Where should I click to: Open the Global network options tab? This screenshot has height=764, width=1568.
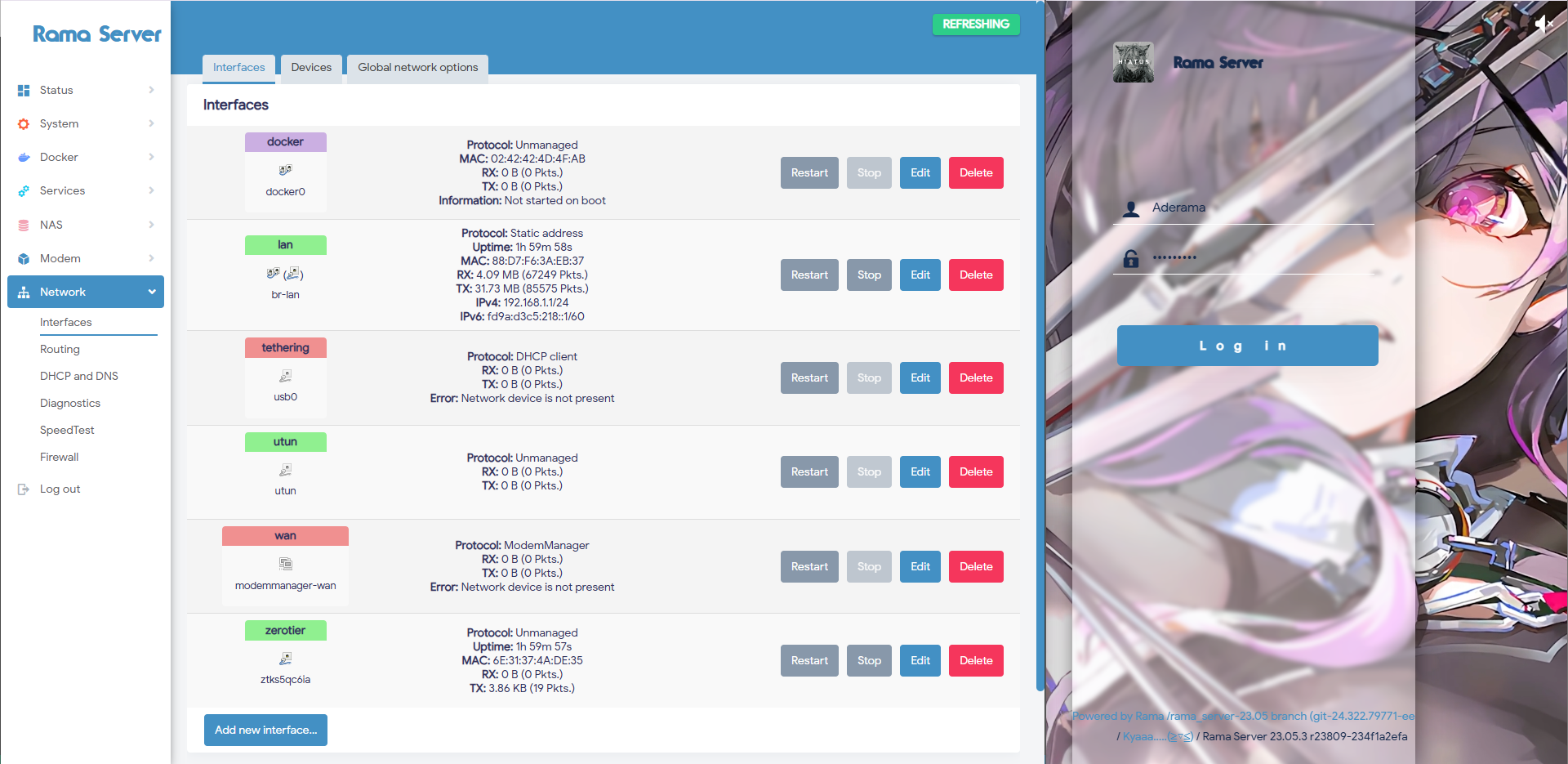pyautogui.click(x=417, y=68)
